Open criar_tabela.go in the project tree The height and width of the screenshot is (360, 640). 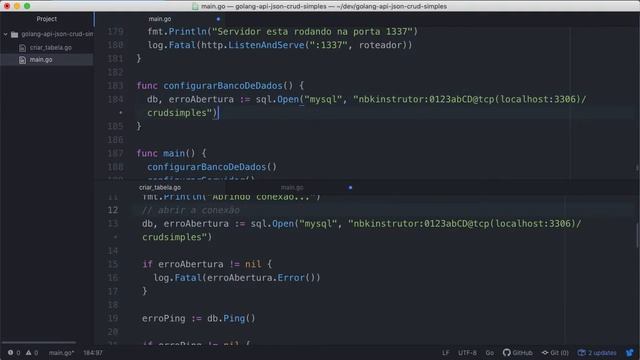[51, 47]
